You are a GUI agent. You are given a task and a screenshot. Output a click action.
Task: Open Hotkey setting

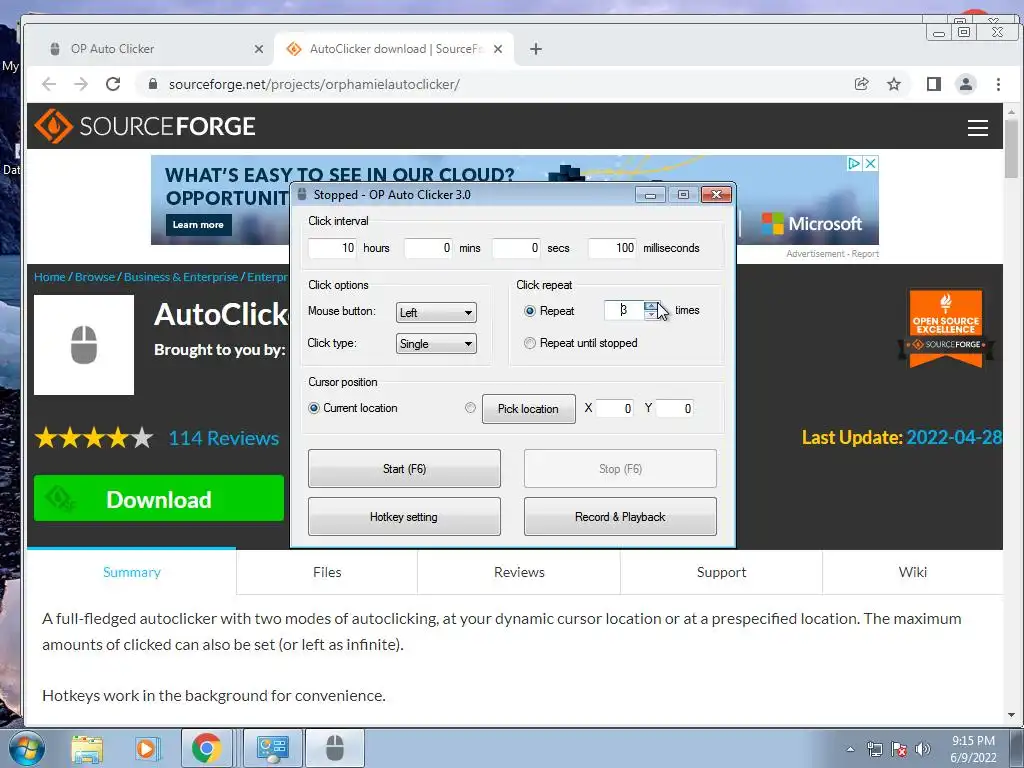pyautogui.click(x=404, y=517)
